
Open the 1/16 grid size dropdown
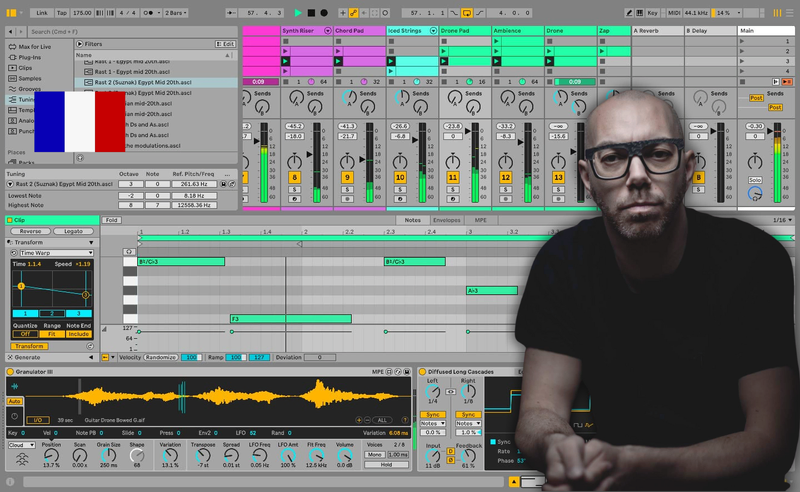[783, 220]
